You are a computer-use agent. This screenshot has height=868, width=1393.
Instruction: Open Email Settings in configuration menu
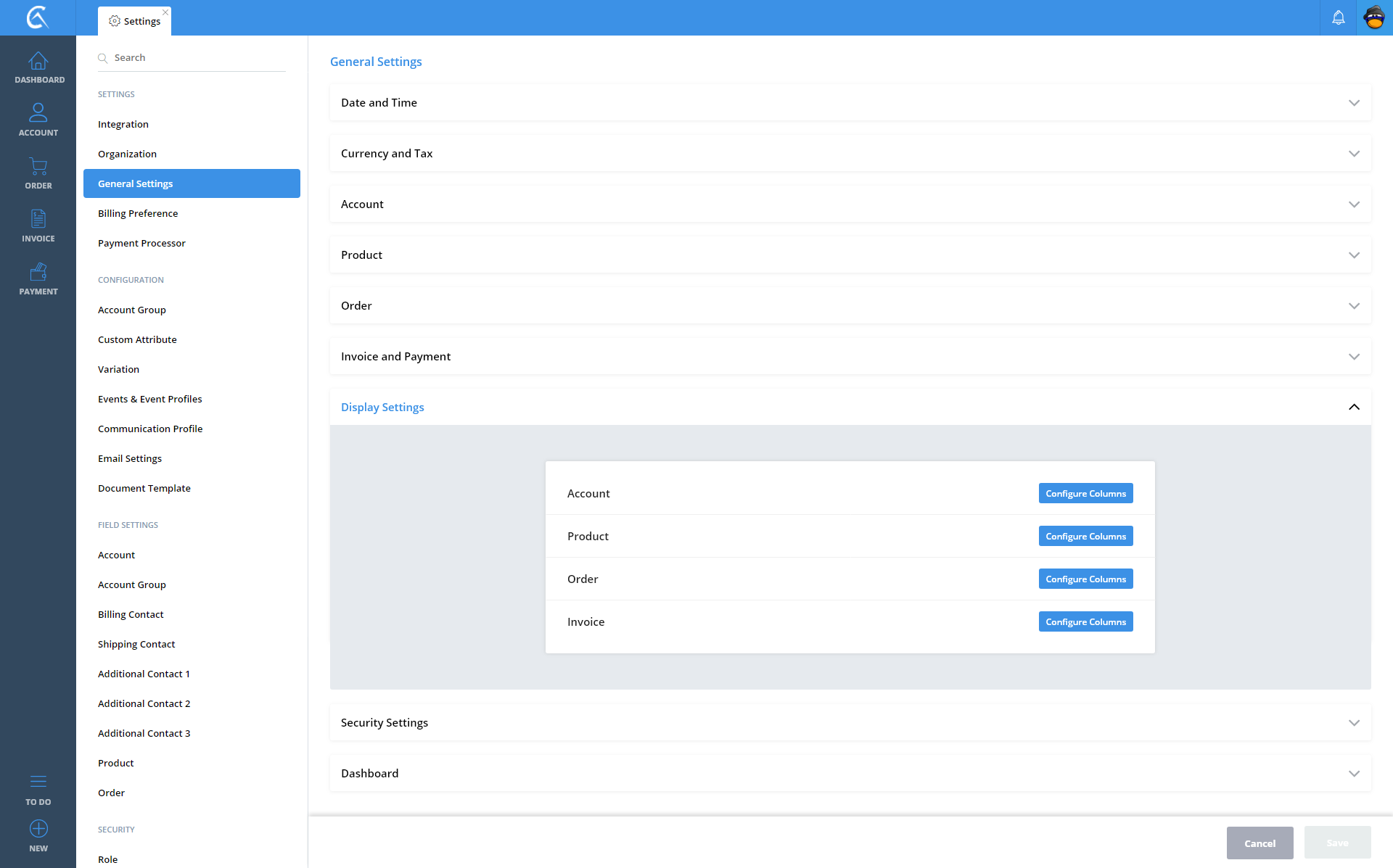coord(130,458)
